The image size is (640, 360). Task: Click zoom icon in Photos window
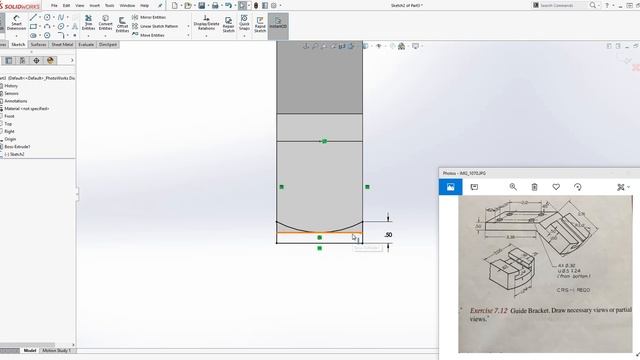click(x=513, y=187)
